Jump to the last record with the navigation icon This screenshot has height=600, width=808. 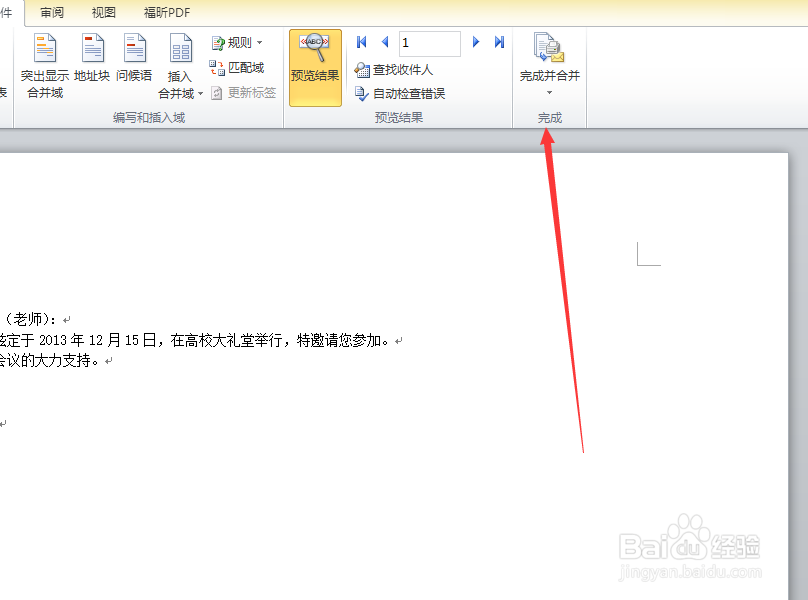click(498, 42)
